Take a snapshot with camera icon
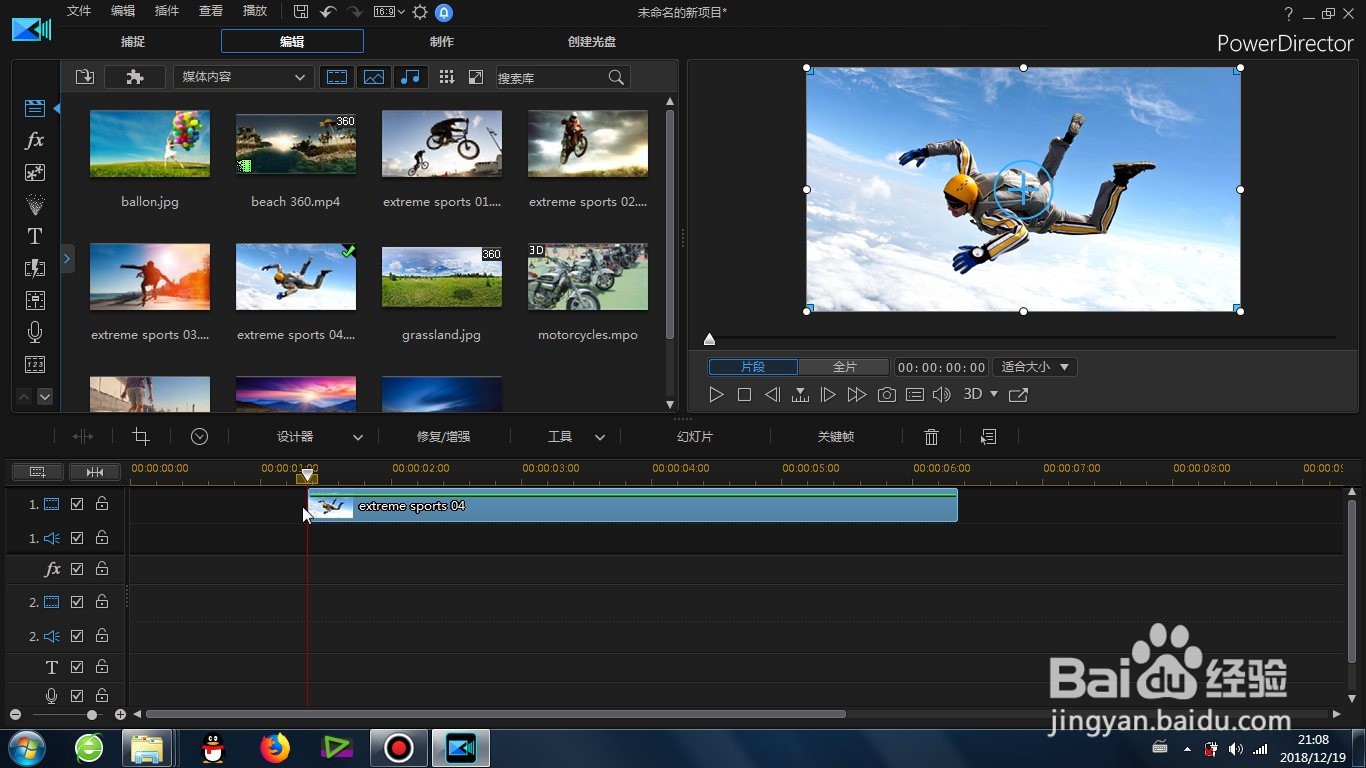Viewport: 1366px width, 768px height. coord(887,395)
